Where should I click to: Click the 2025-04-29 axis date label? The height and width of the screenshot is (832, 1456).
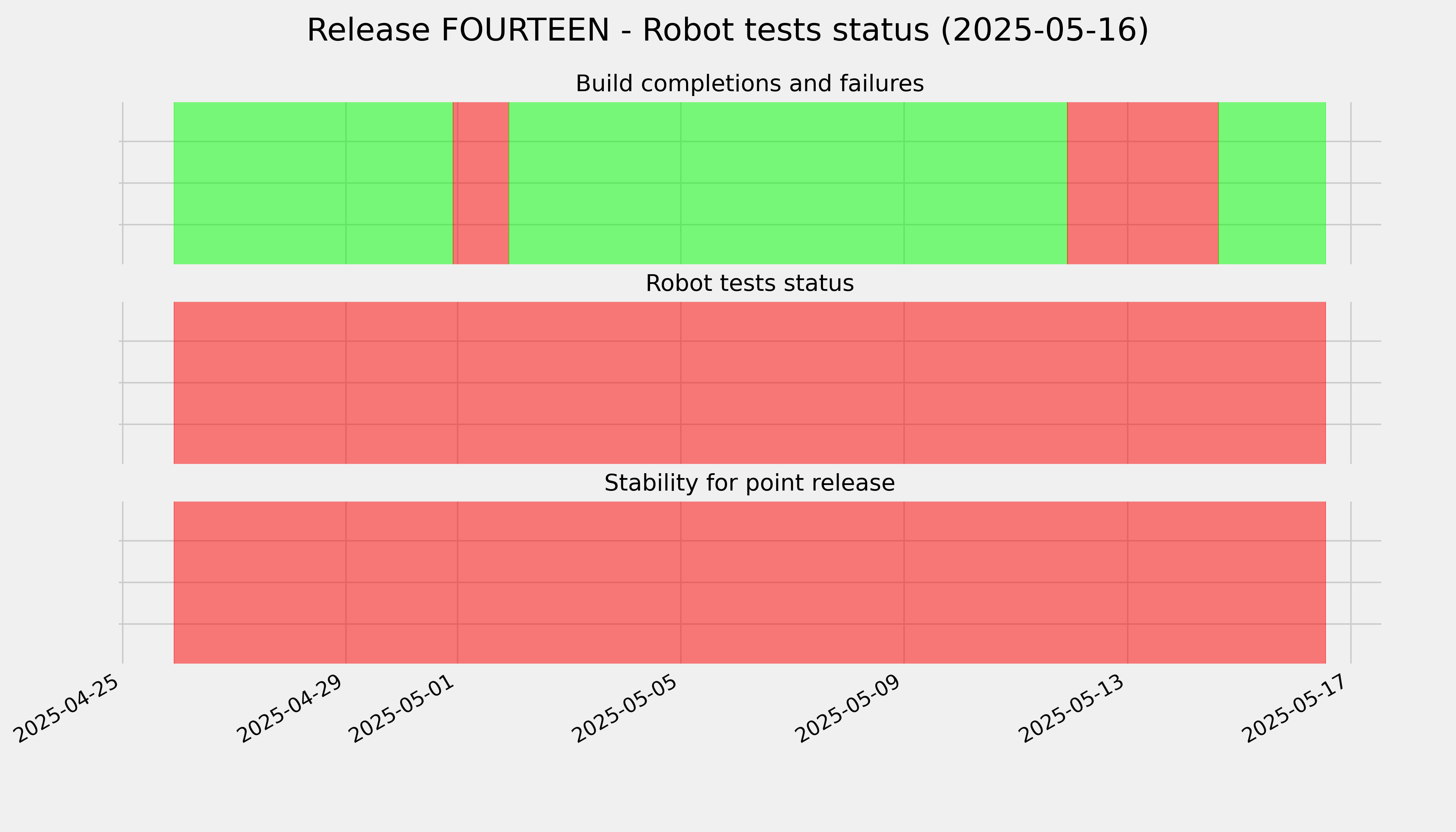point(291,709)
